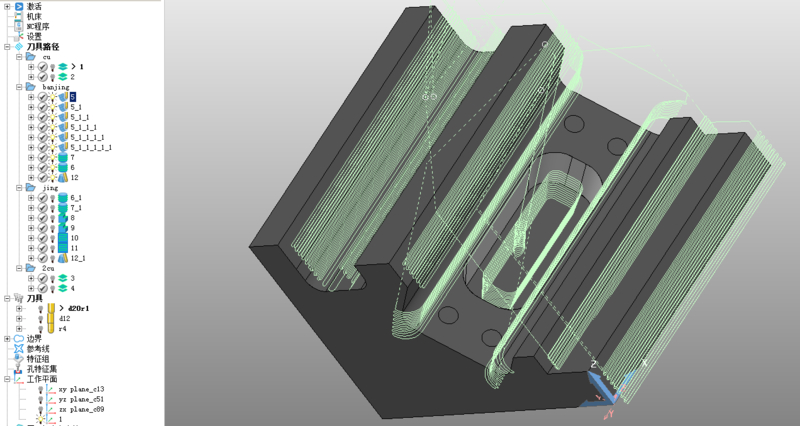Toggle the light bulb of toolpath 7_1
This screenshot has height=426, width=800.
point(53,208)
